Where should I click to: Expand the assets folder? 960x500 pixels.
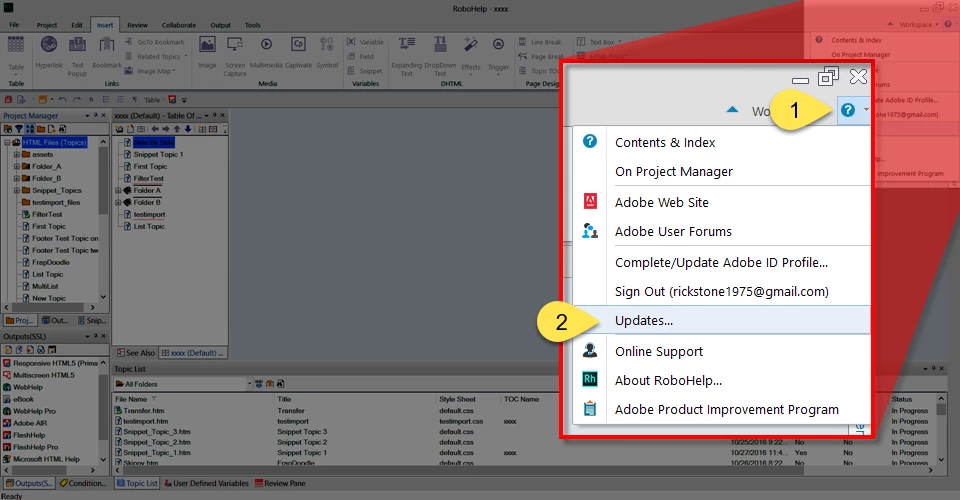[x=17, y=154]
